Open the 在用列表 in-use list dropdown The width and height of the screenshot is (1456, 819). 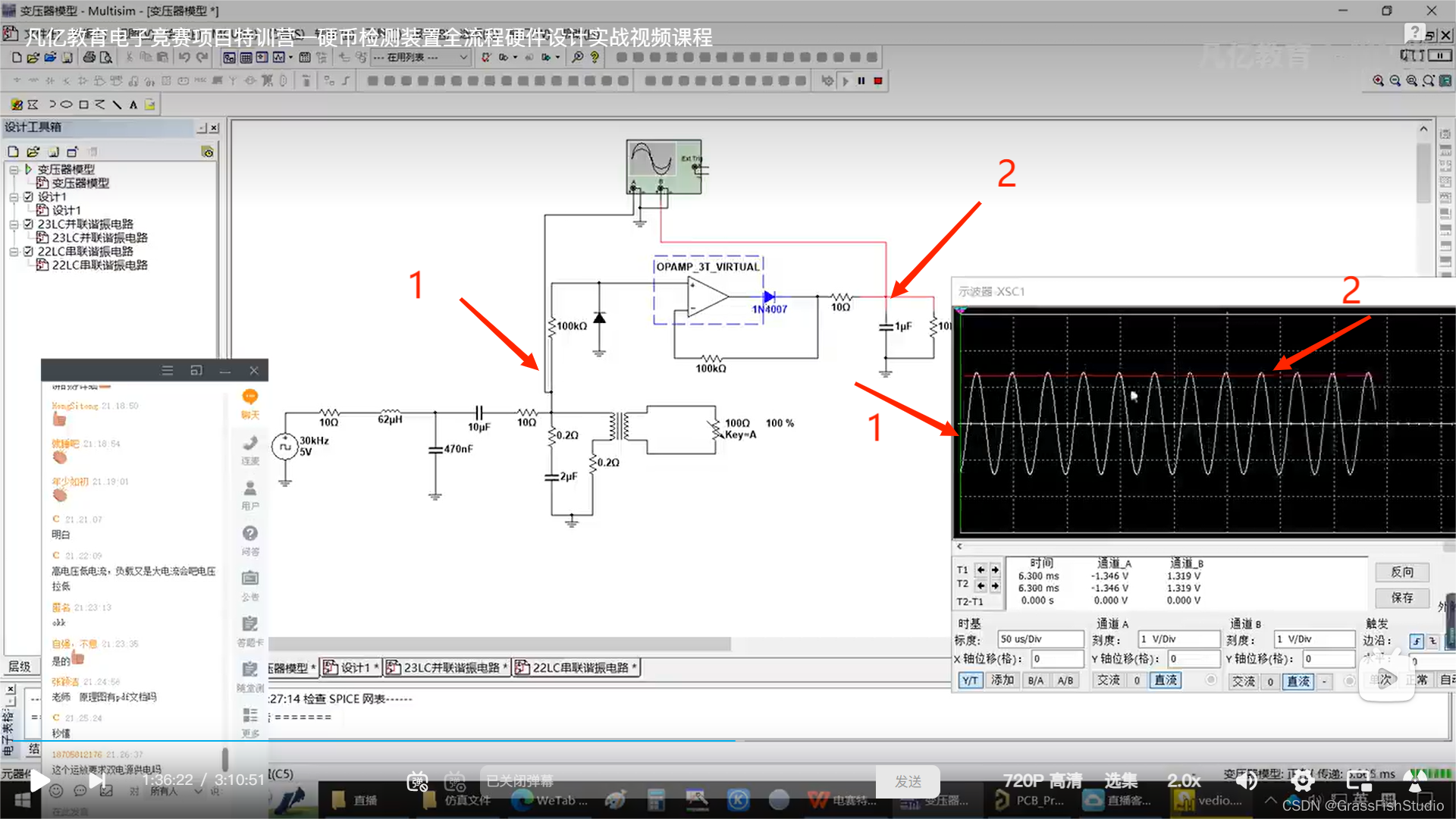pos(463,58)
